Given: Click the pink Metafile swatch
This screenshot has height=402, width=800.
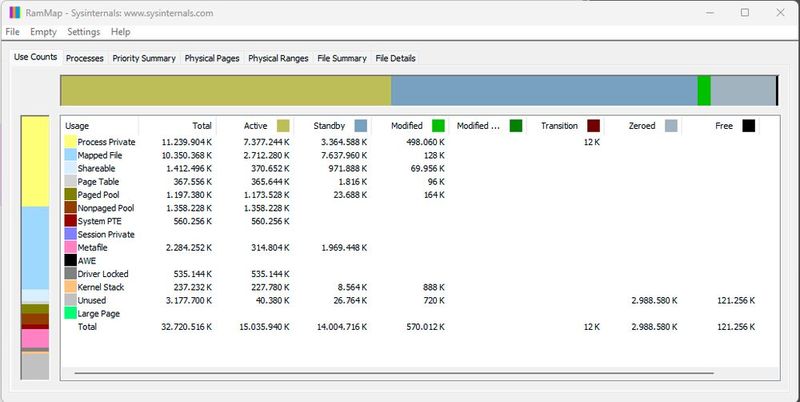Looking at the screenshot, I should click(70, 247).
